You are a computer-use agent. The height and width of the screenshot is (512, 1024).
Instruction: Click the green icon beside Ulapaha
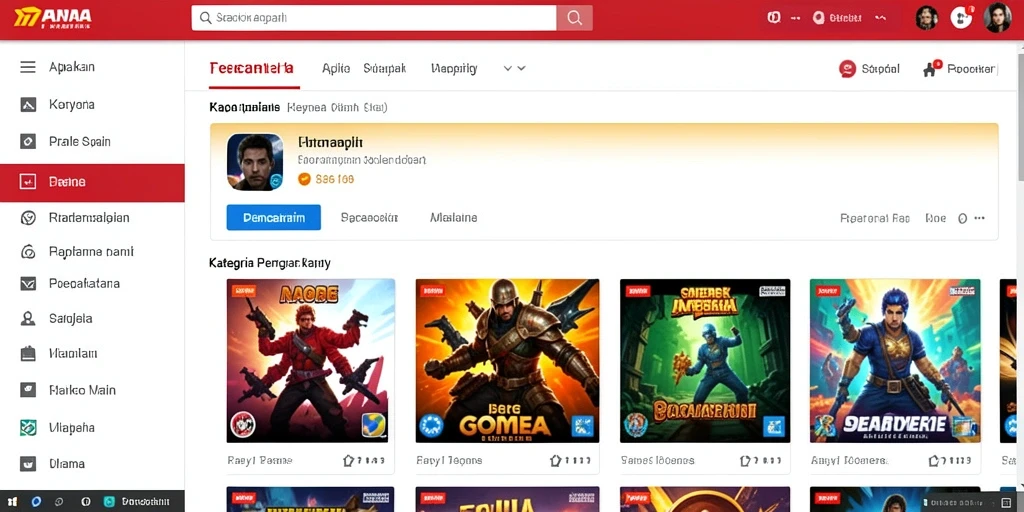(x=28, y=428)
